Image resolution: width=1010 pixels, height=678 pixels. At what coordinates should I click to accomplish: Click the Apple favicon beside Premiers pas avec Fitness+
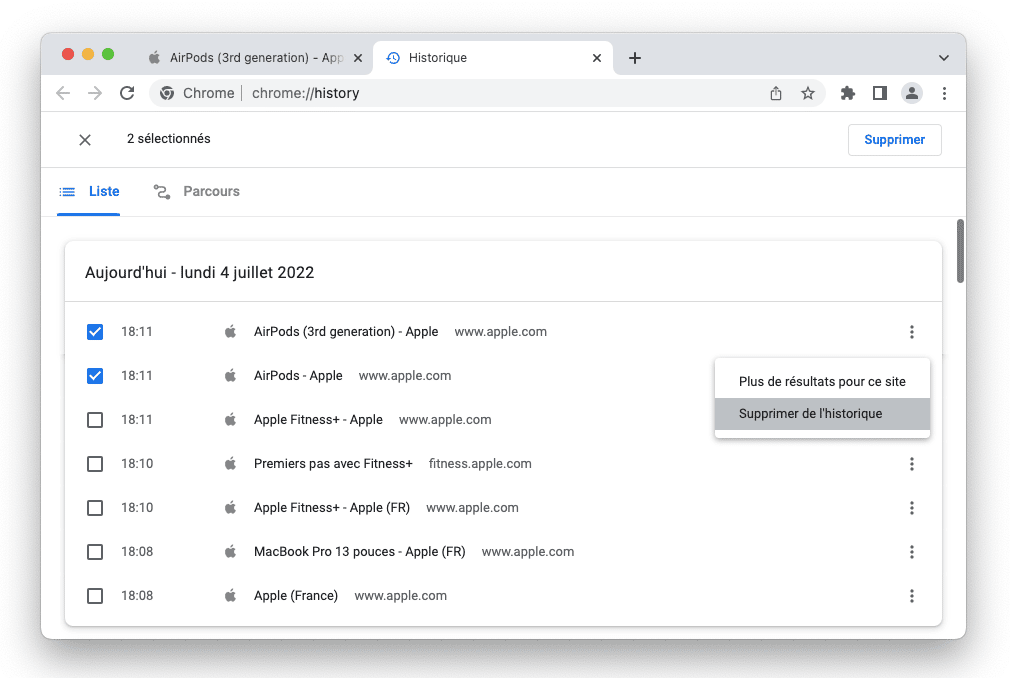[x=230, y=464]
